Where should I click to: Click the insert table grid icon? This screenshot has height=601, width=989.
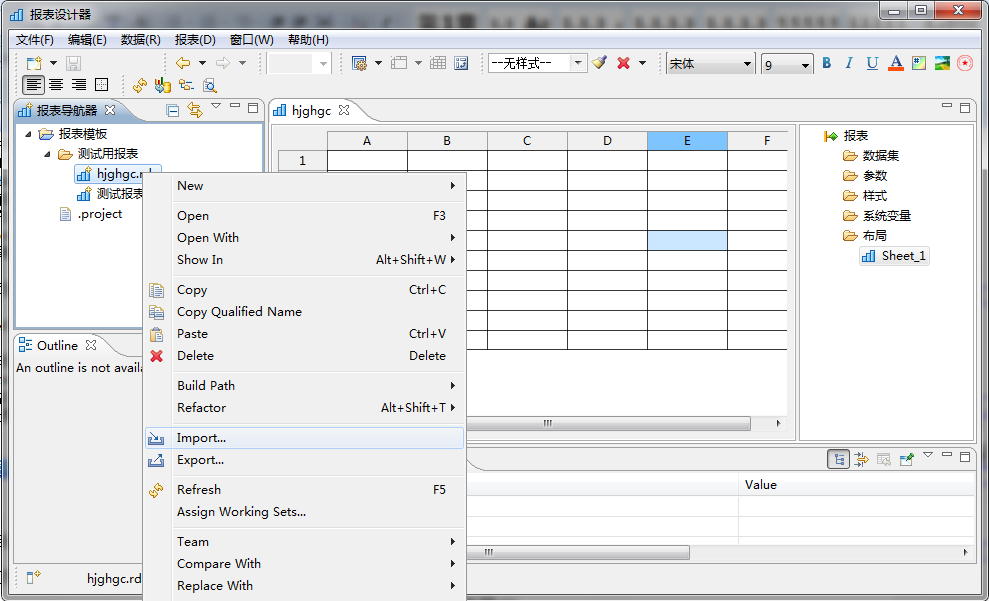[x=438, y=63]
